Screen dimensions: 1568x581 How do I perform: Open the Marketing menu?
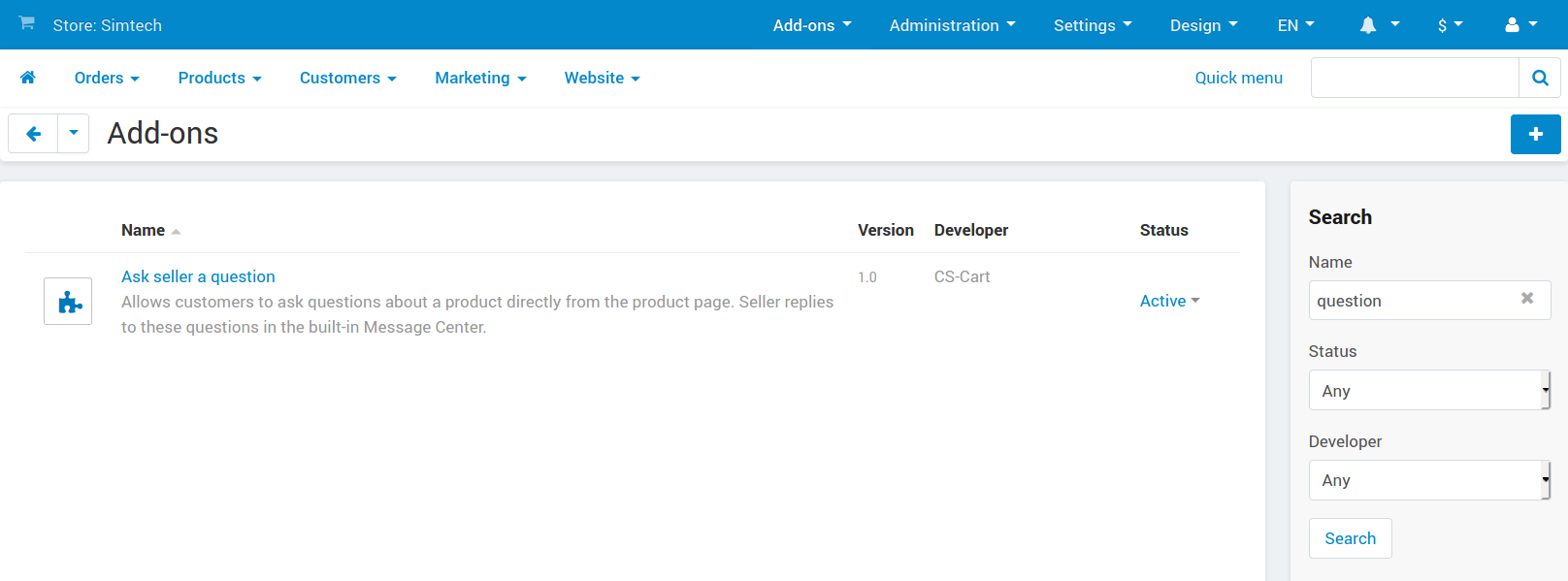tap(480, 78)
